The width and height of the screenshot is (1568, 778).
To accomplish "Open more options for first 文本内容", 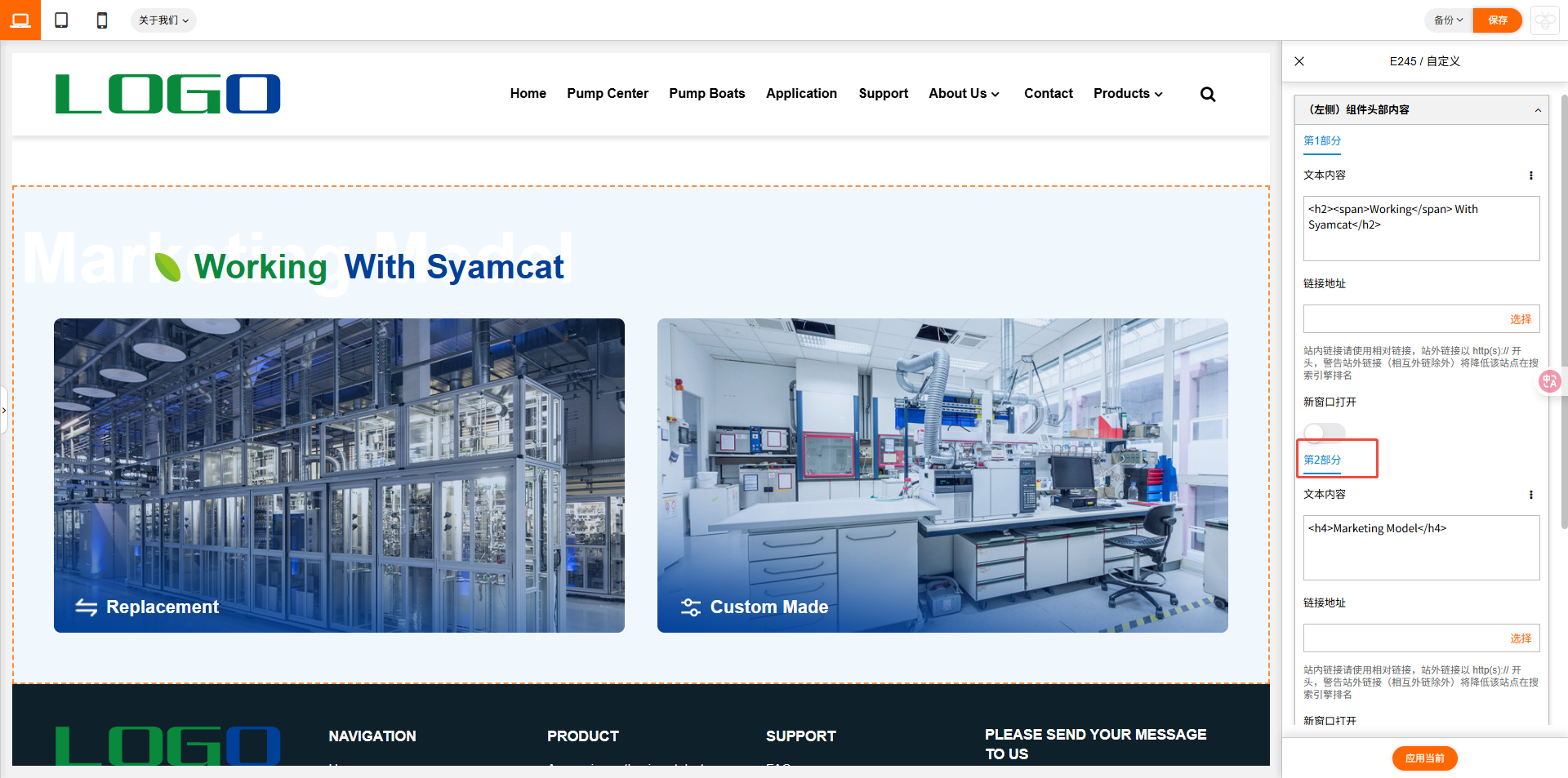I will tap(1531, 176).
